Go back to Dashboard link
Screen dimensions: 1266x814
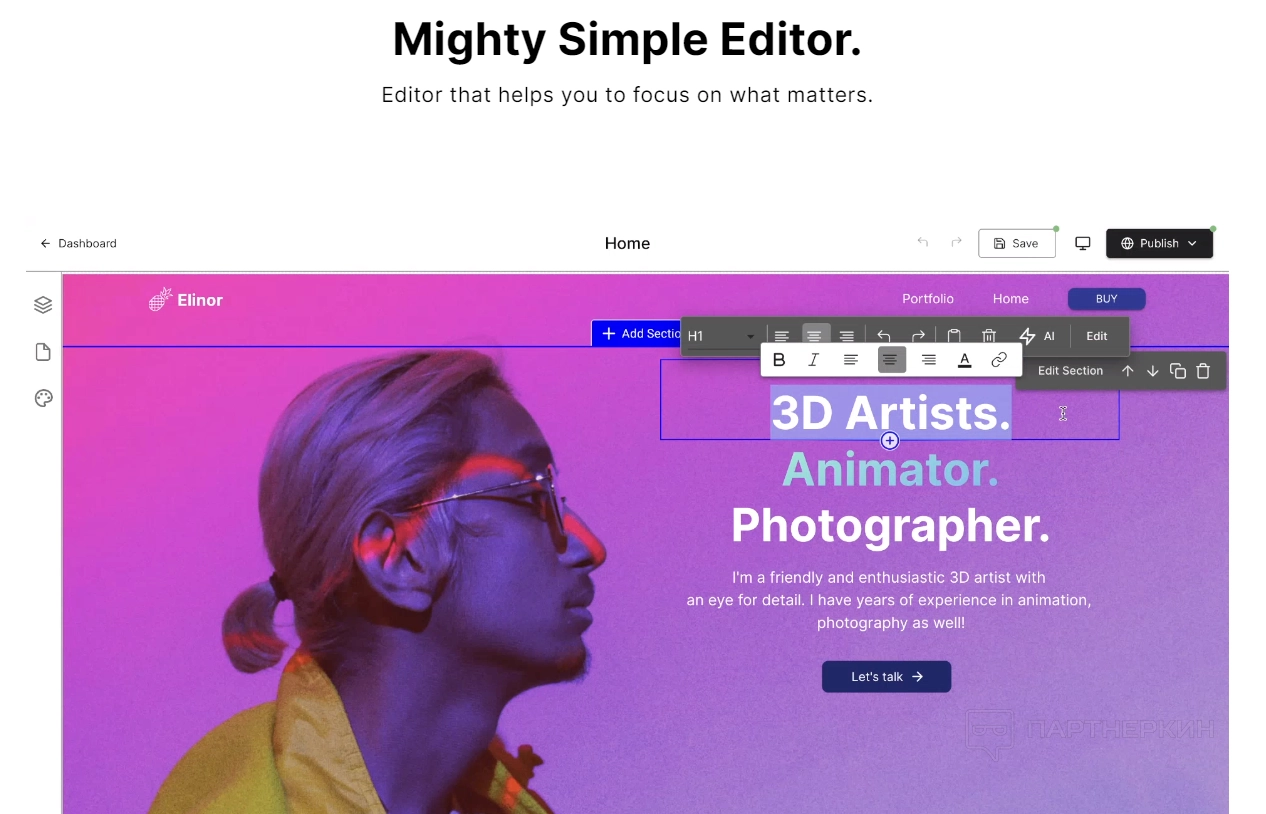tap(78, 243)
